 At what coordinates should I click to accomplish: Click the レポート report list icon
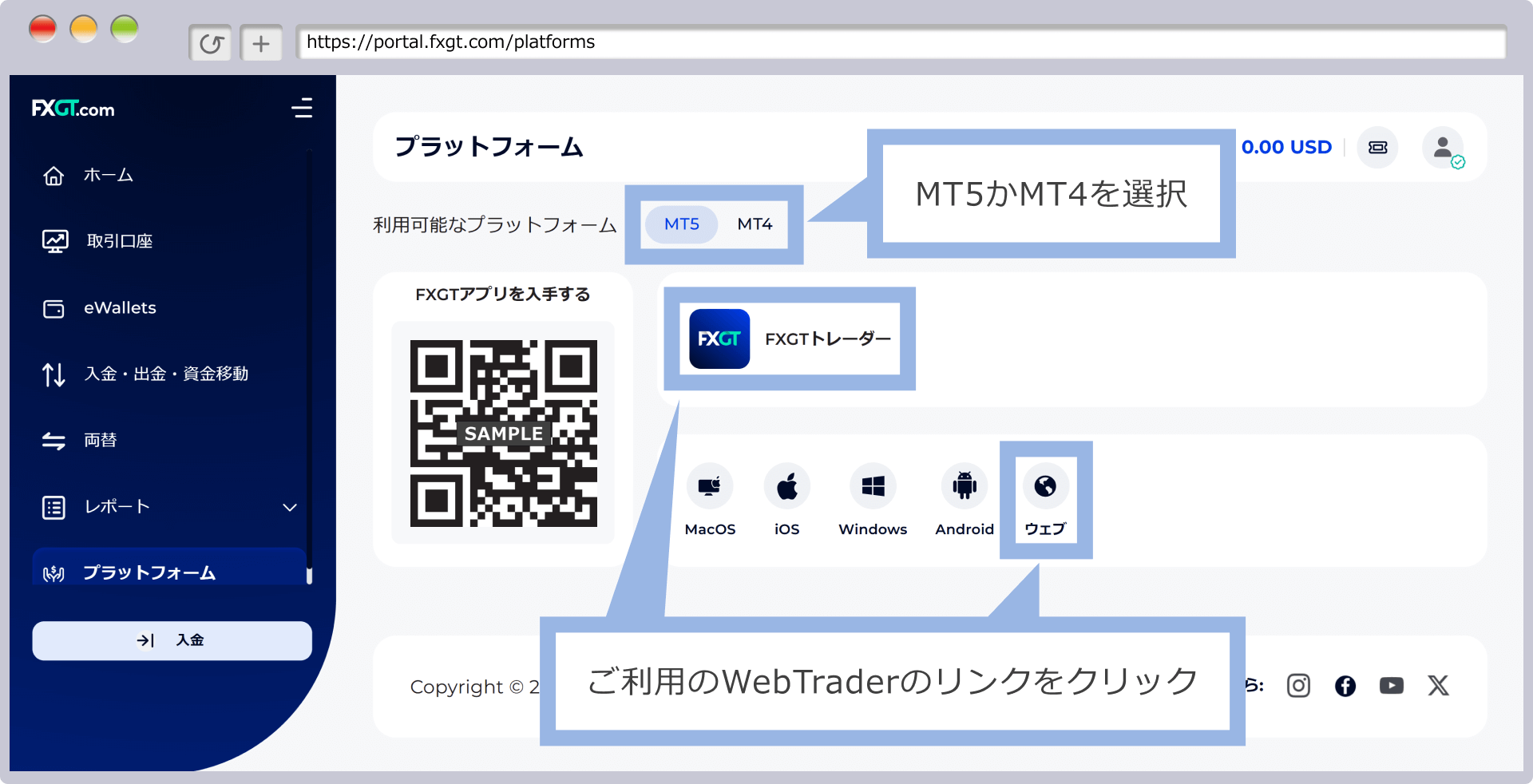[53, 507]
